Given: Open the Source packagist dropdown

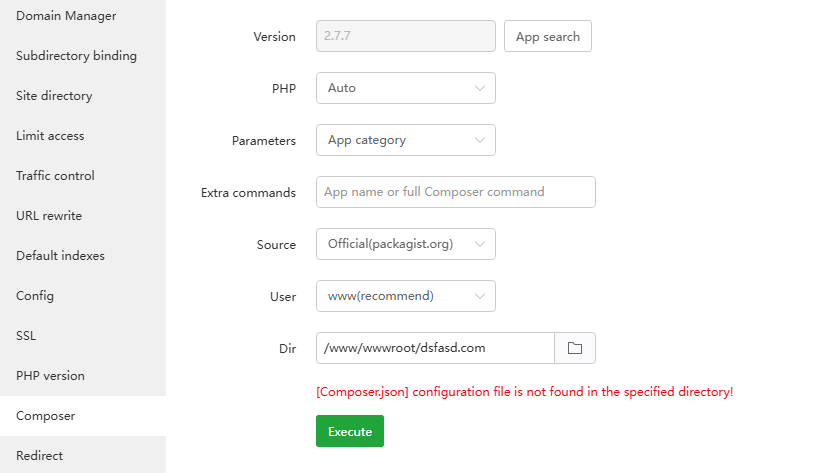Looking at the screenshot, I should tap(405, 244).
